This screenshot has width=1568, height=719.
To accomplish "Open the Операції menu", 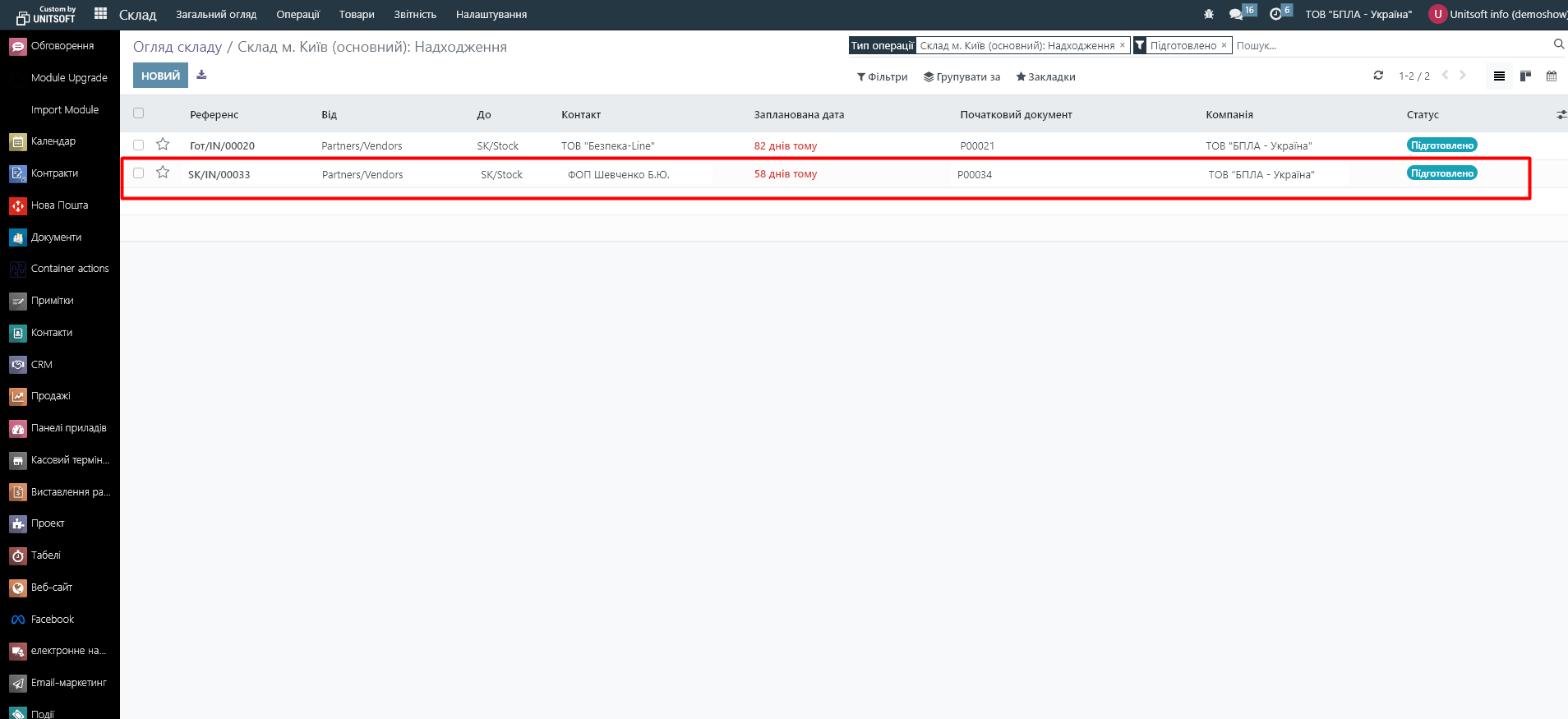I will pos(297,15).
